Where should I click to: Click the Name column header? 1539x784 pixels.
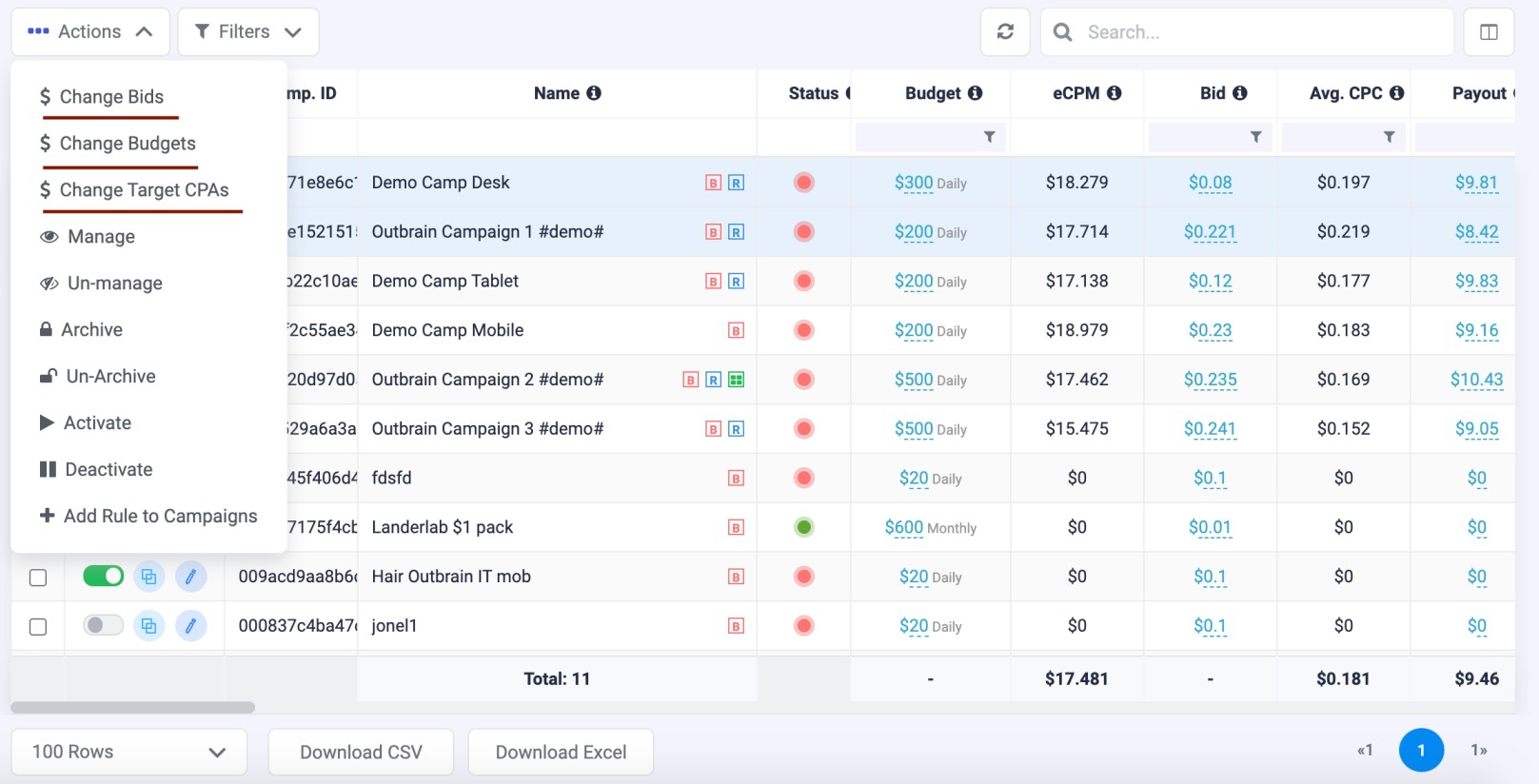click(x=557, y=93)
